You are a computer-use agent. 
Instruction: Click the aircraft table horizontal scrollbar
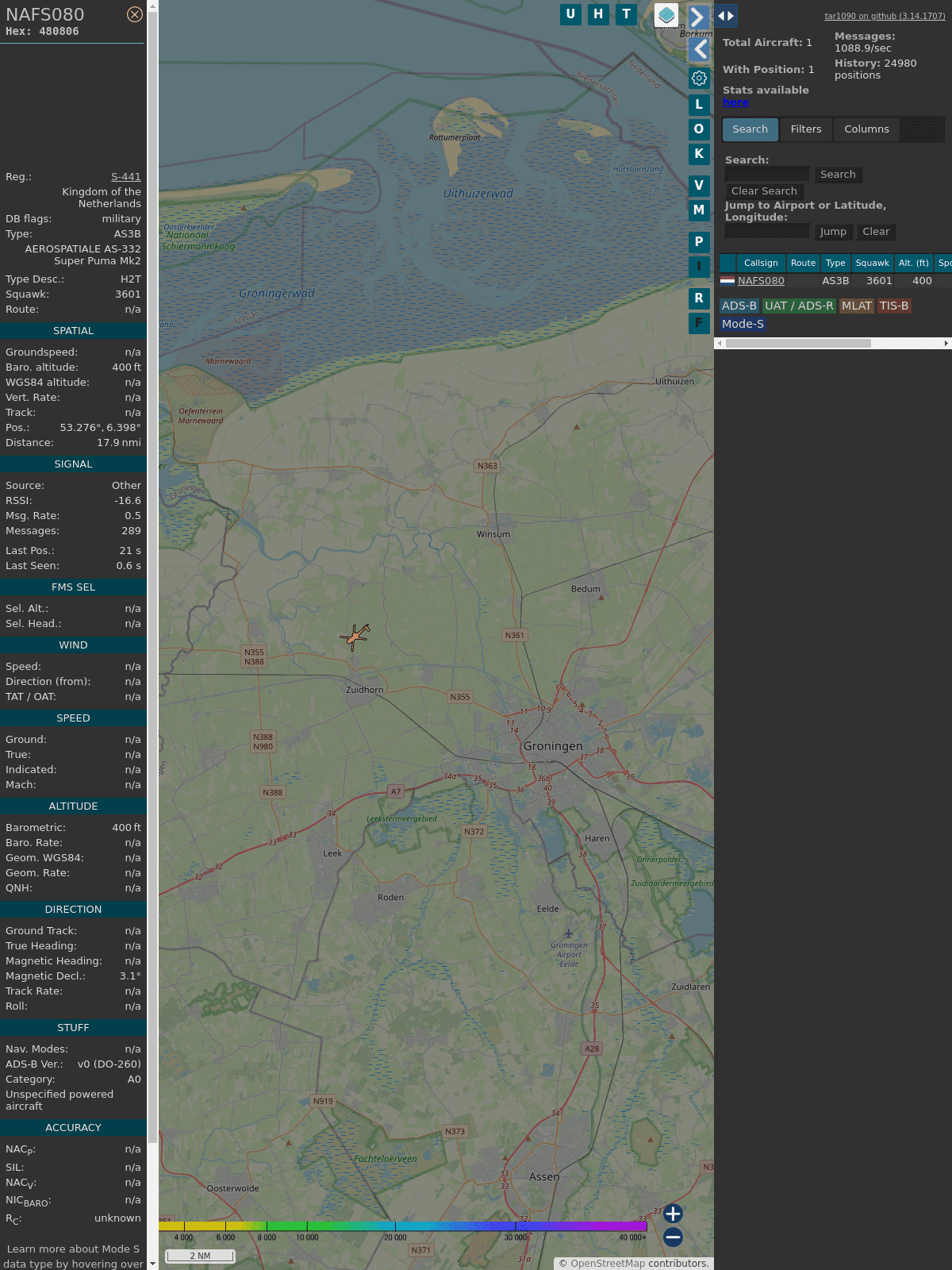798,344
